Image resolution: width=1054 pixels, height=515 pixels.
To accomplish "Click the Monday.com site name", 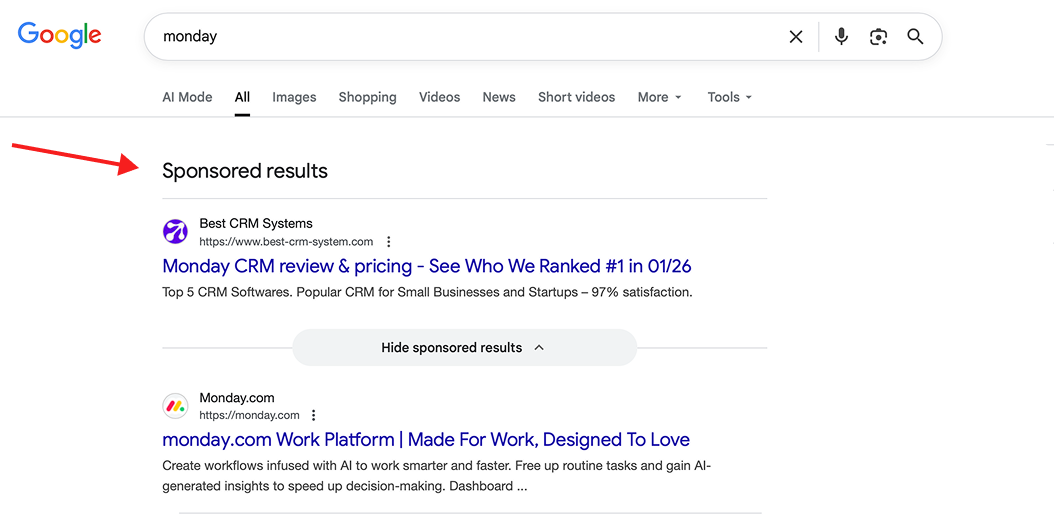I will (x=237, y=397).
